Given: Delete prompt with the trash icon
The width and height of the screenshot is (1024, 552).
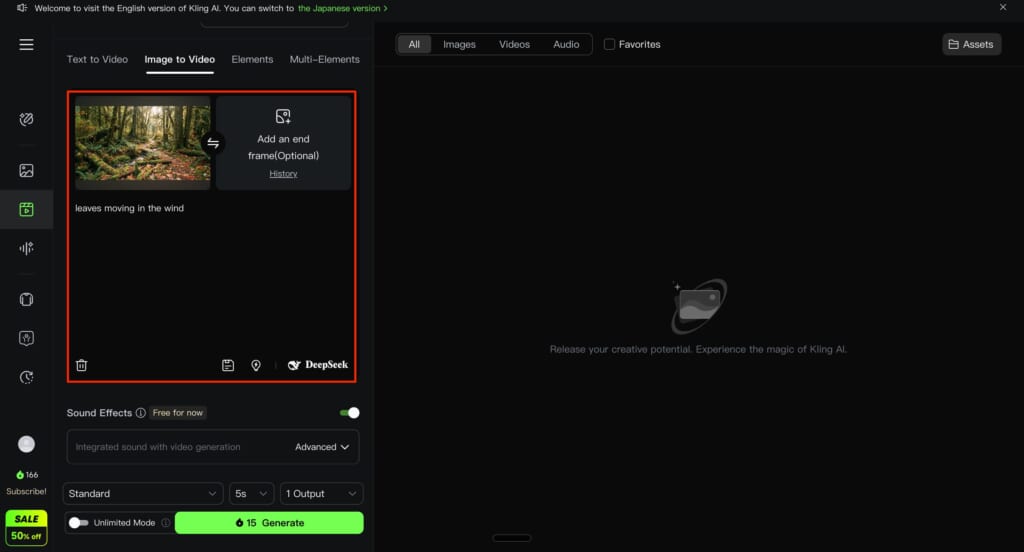Looking at the screenshot, I should pos(82,365).
